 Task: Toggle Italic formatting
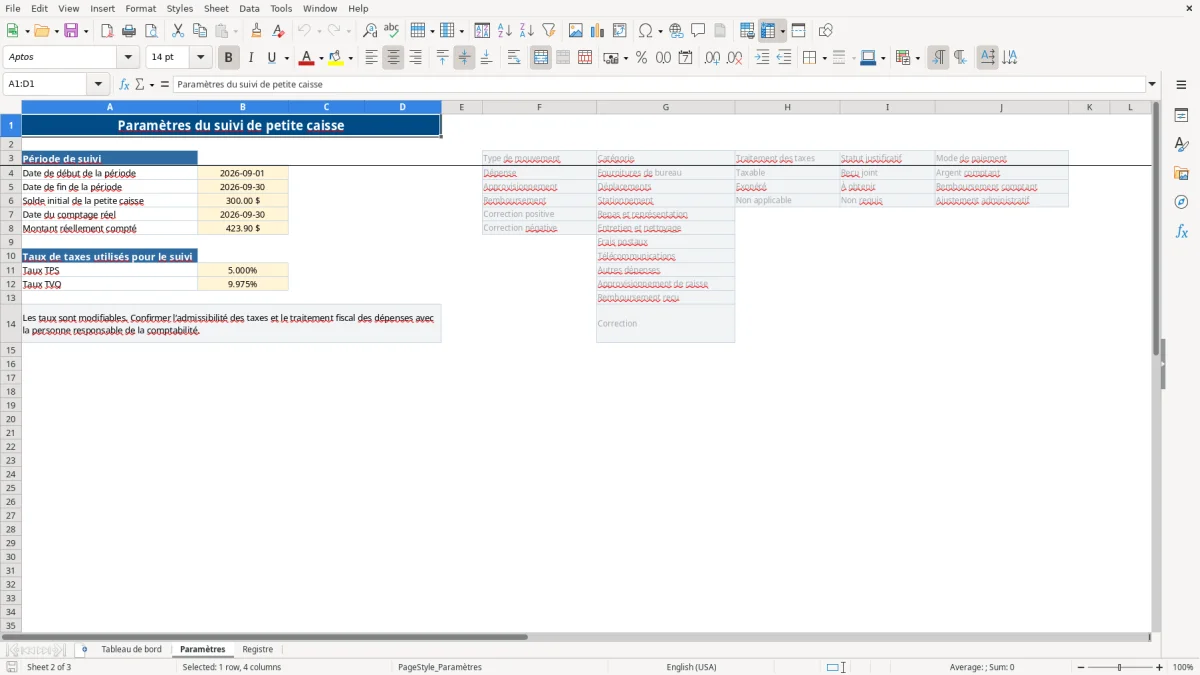coord(251,58)
